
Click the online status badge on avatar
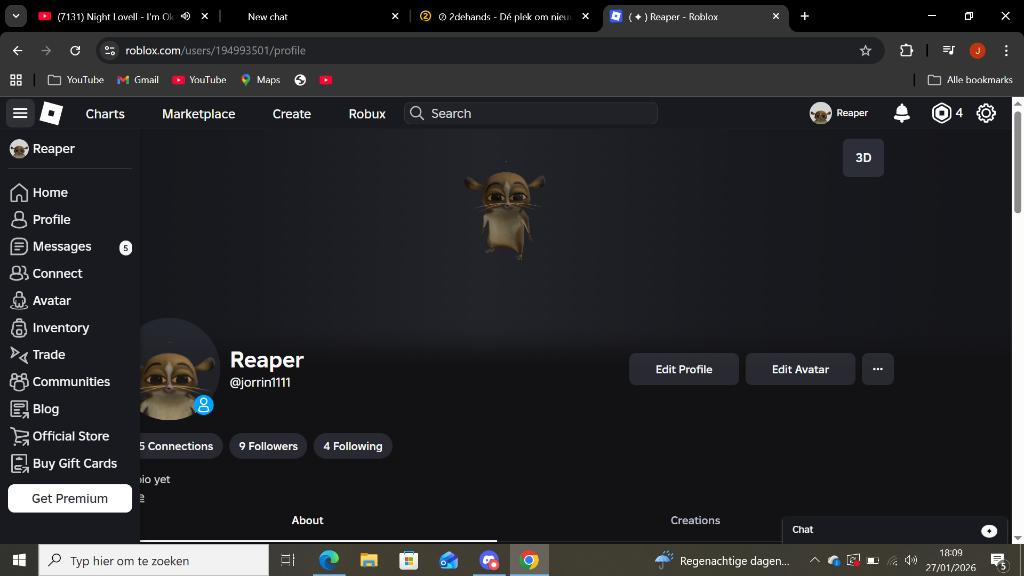pyautogui.click(x=204, y=405)
